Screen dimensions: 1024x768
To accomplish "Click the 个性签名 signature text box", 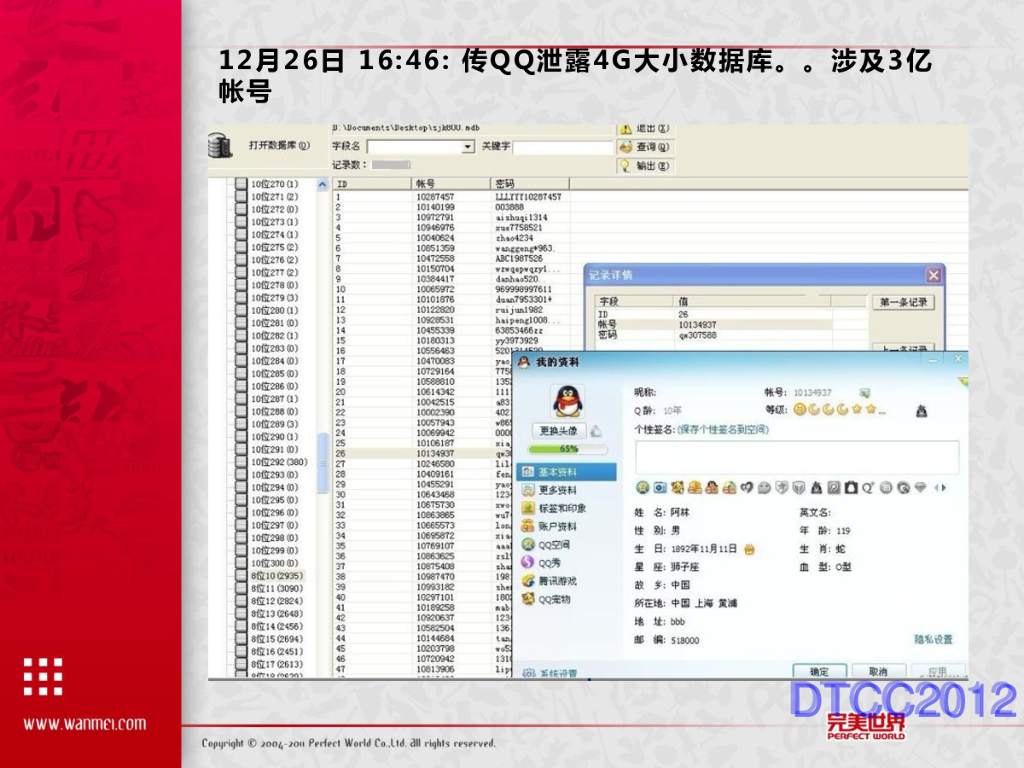I will click(x=797, y=457).
